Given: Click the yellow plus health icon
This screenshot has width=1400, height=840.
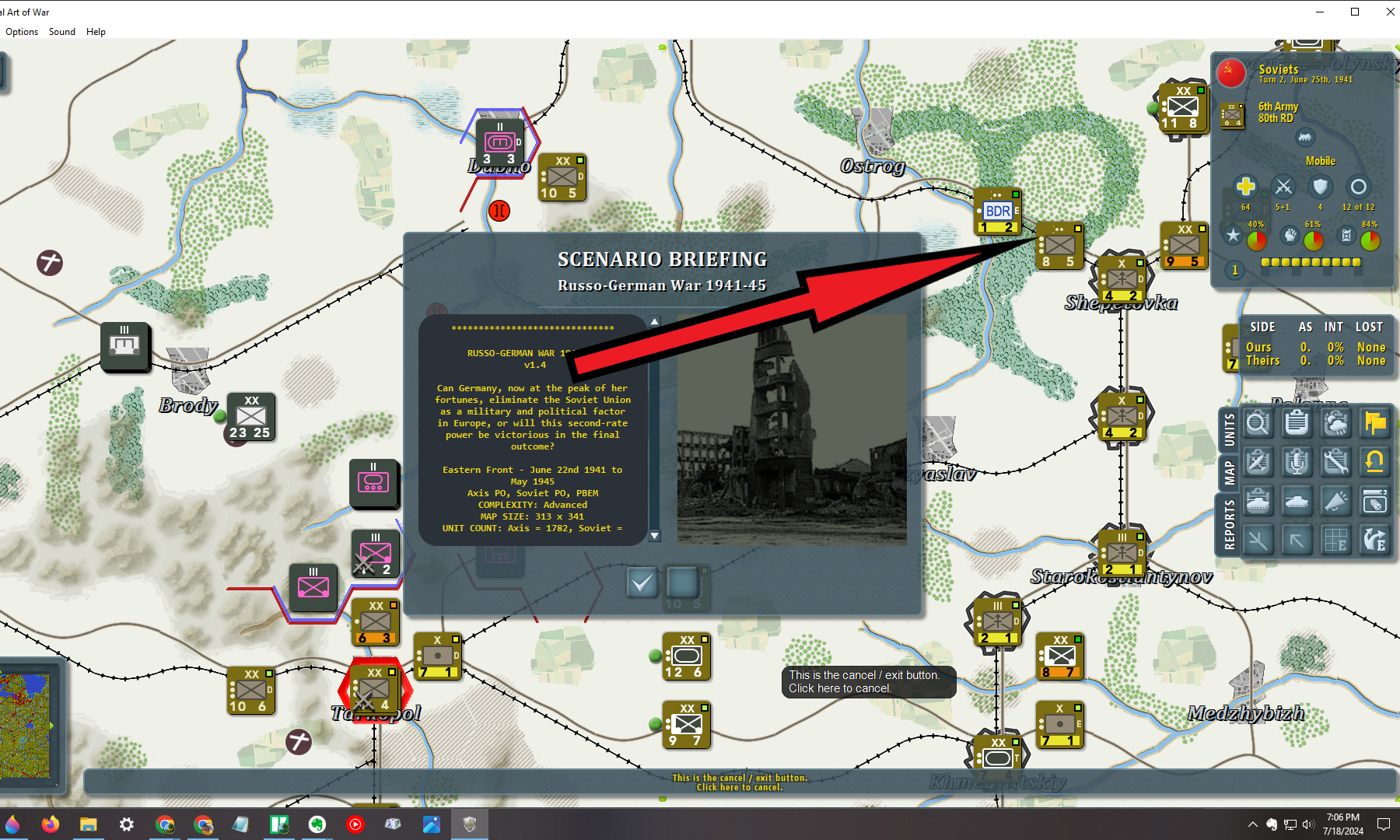Looking at the screenshot, I should [x=1245, y=187].
